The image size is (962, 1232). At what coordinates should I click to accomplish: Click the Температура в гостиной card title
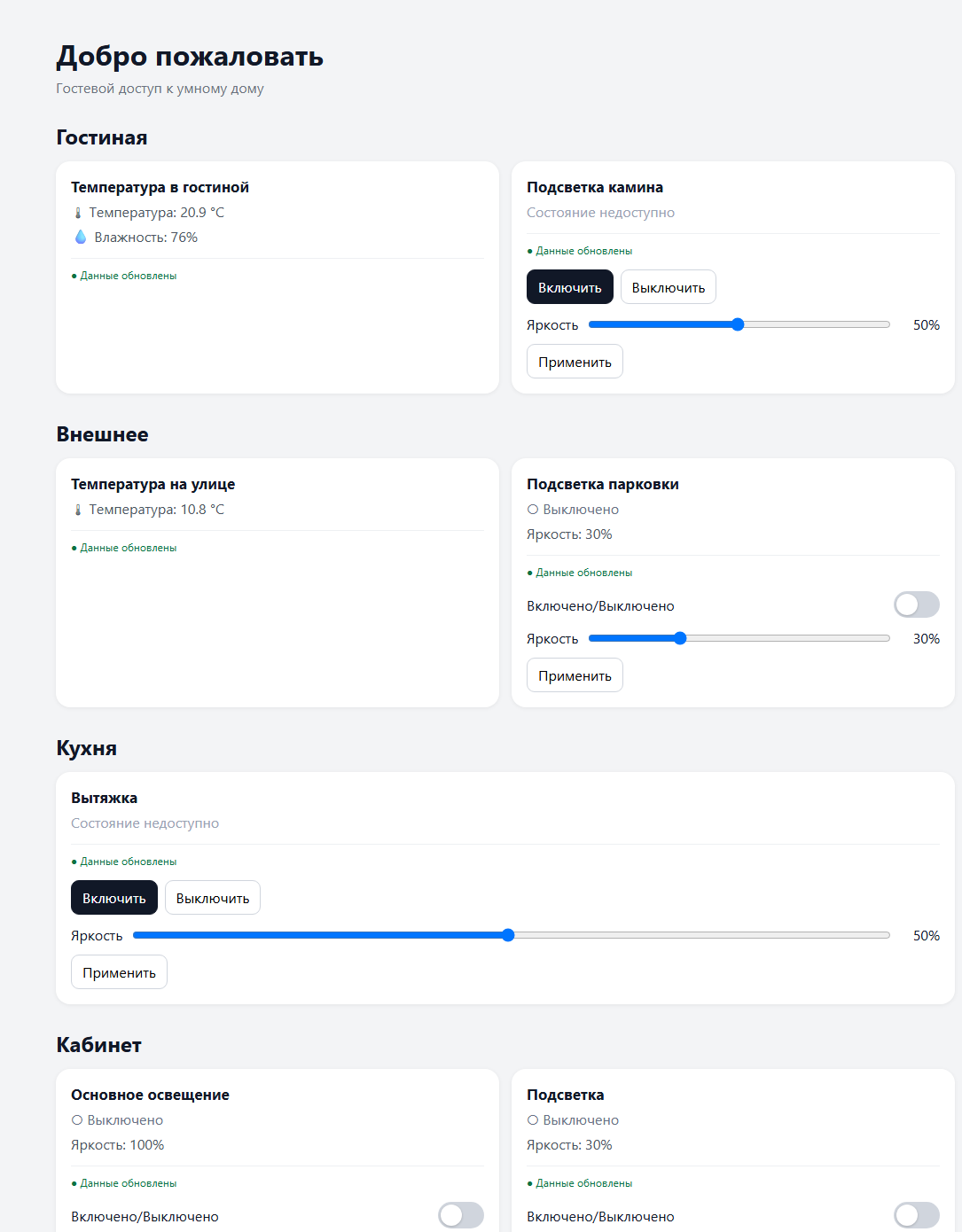(160, 187)
